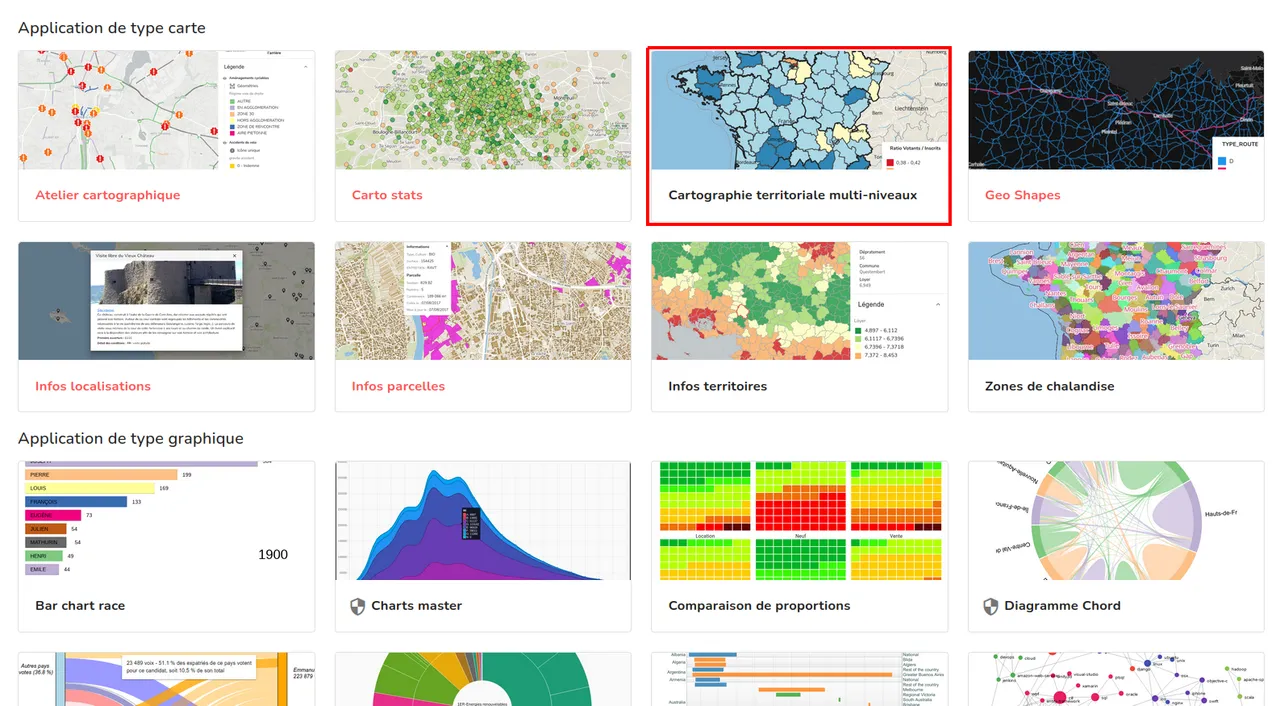Click the Atelier cartographique map thumbnail
Image resolution: width=1280 pixels, height=706 pixels.
(167, 110)
